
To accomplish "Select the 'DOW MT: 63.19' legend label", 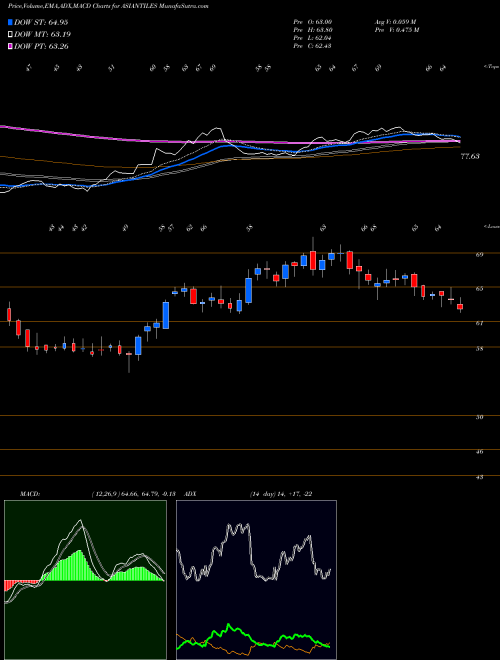I will click(42, 34).
